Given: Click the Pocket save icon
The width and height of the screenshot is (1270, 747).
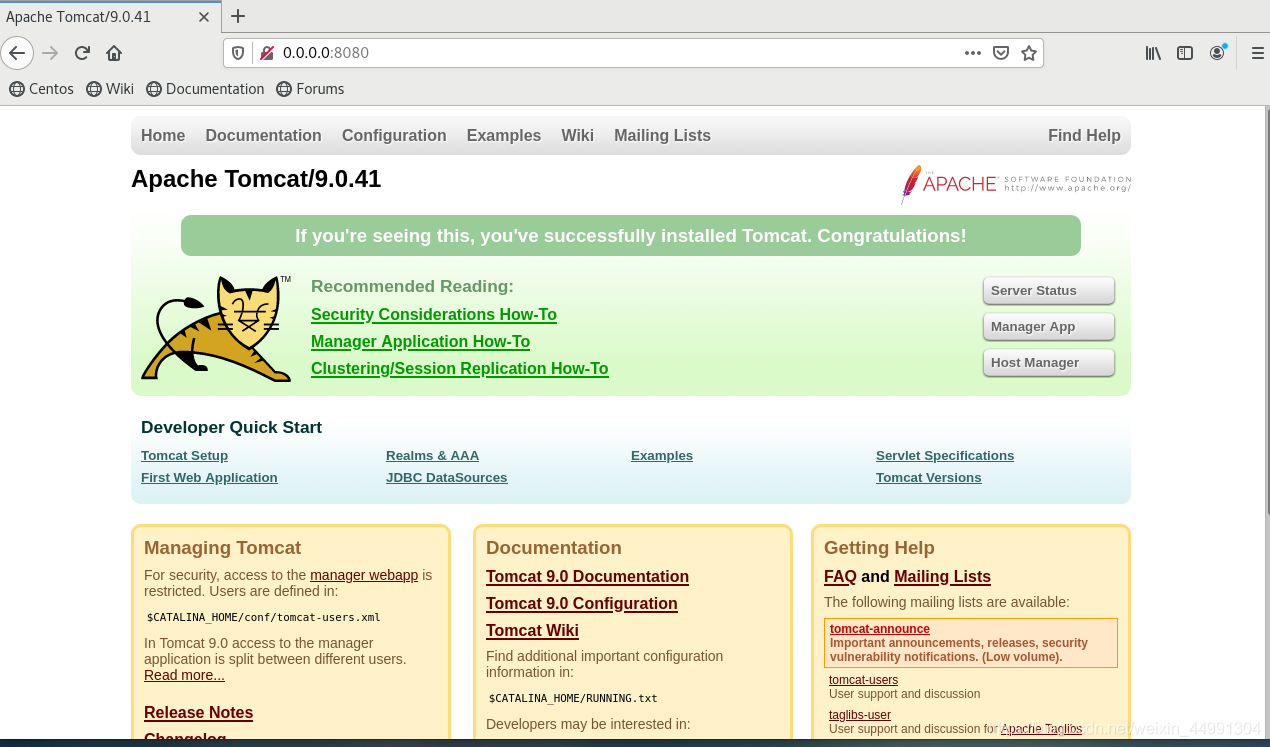Looking at the screenshot, I should 1001,53.
